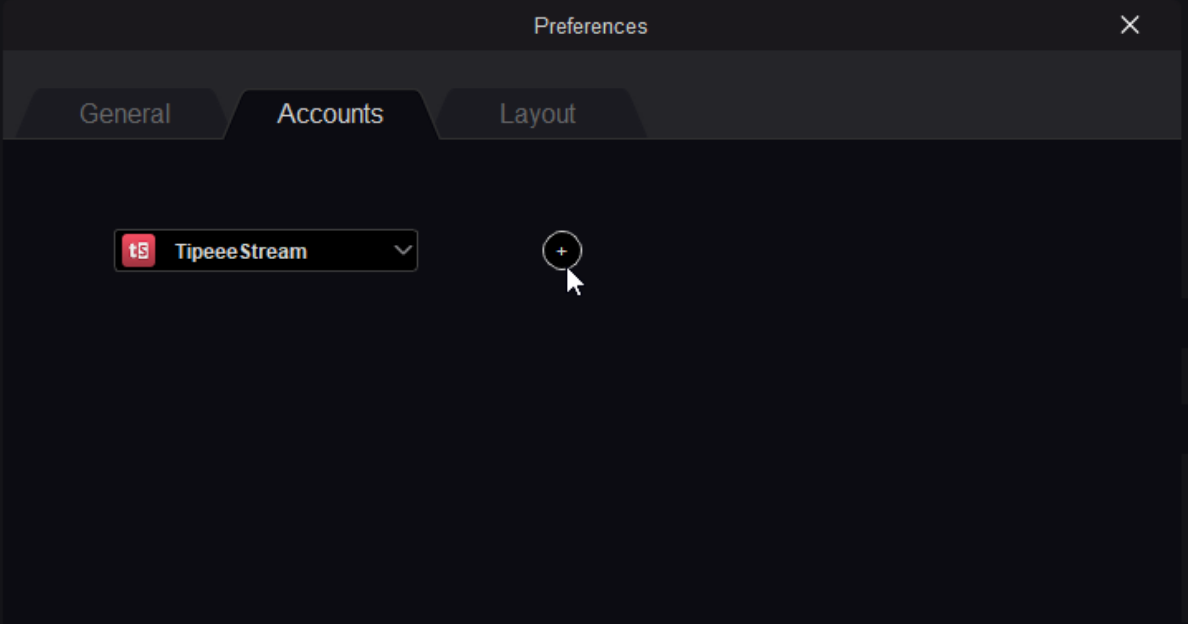Open the TipeeeStream account service combo box

pyautogui.click(x=266, y=251)
